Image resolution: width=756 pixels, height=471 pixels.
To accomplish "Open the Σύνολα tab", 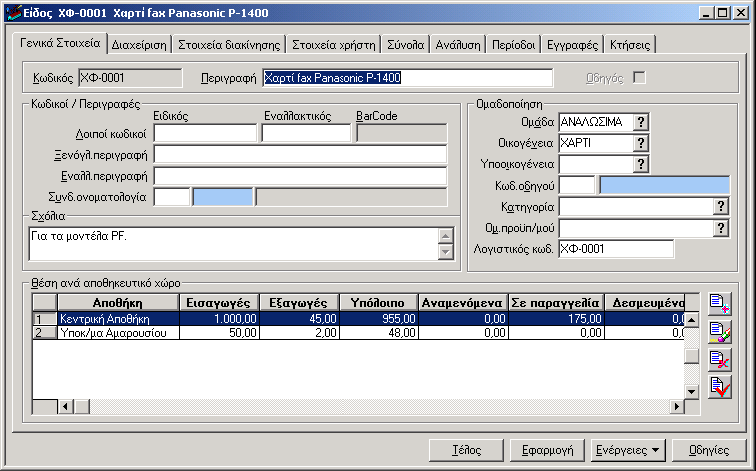I will (405, 45).
